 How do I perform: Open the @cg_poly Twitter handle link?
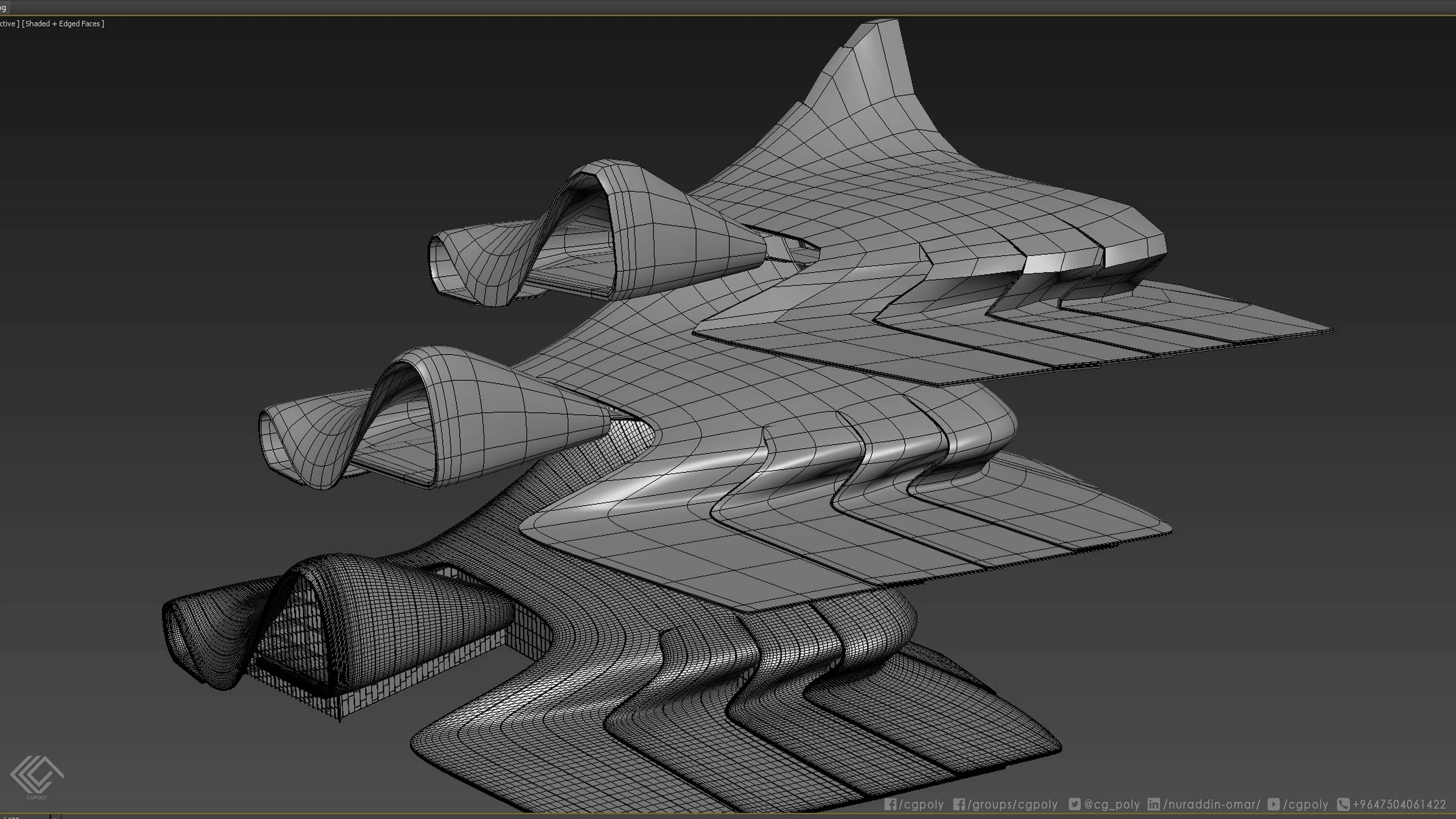[x=1111, y=804]
